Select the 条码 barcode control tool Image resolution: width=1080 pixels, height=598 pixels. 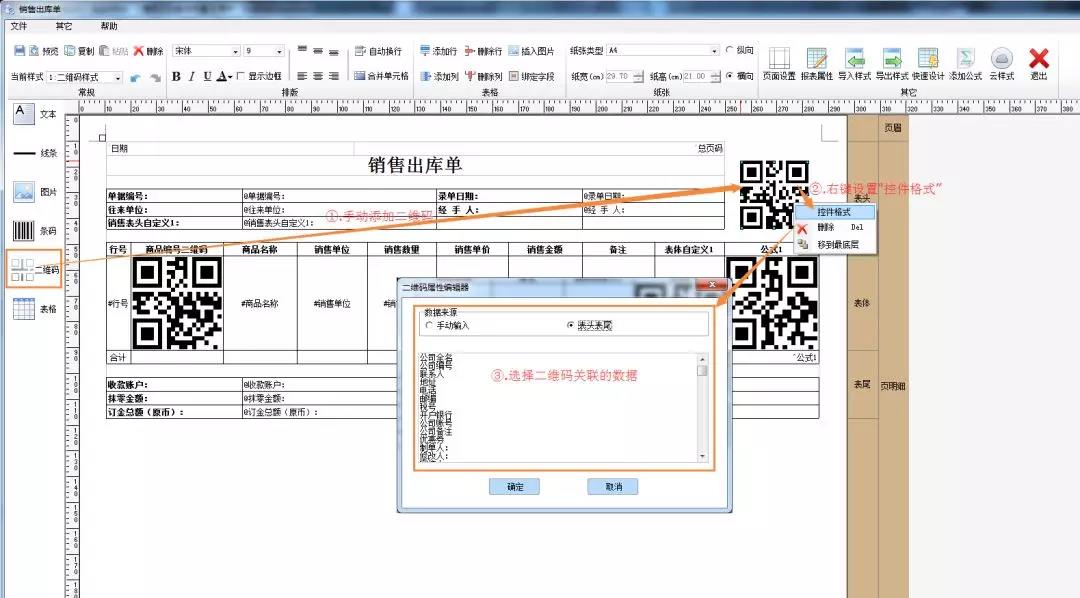35,231
